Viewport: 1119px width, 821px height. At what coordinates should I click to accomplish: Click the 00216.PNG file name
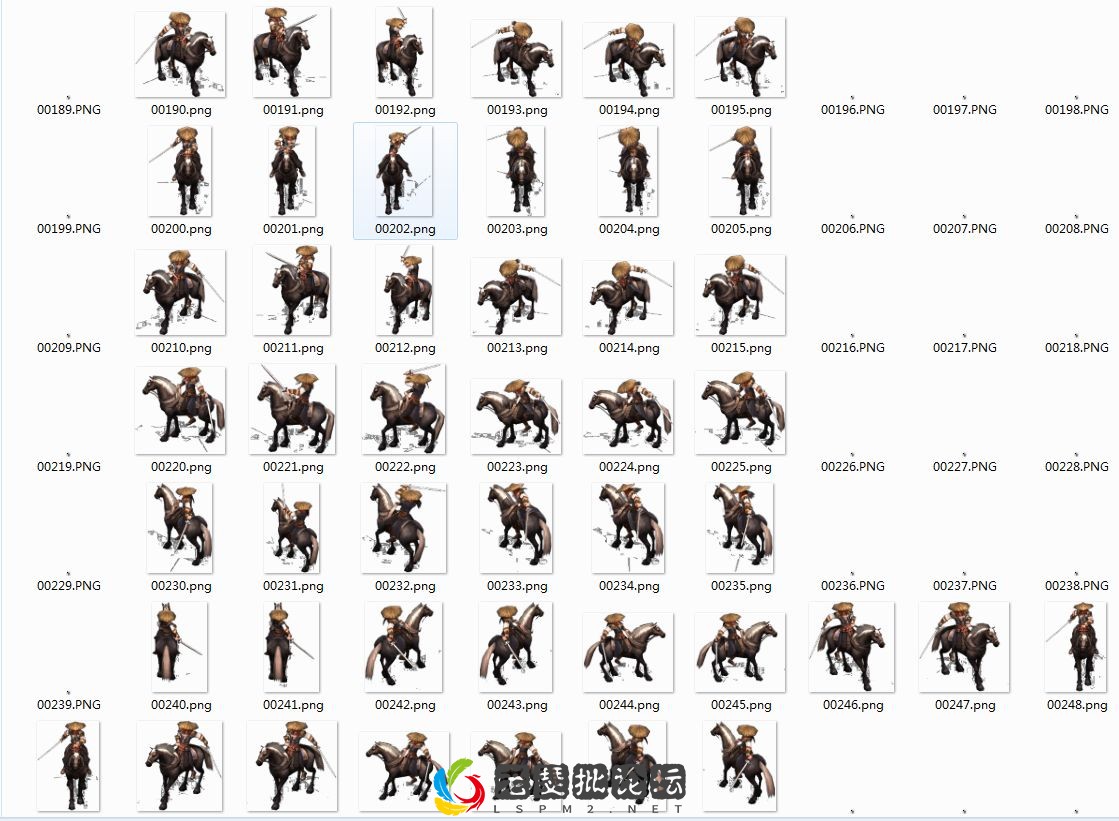point(853,348)
